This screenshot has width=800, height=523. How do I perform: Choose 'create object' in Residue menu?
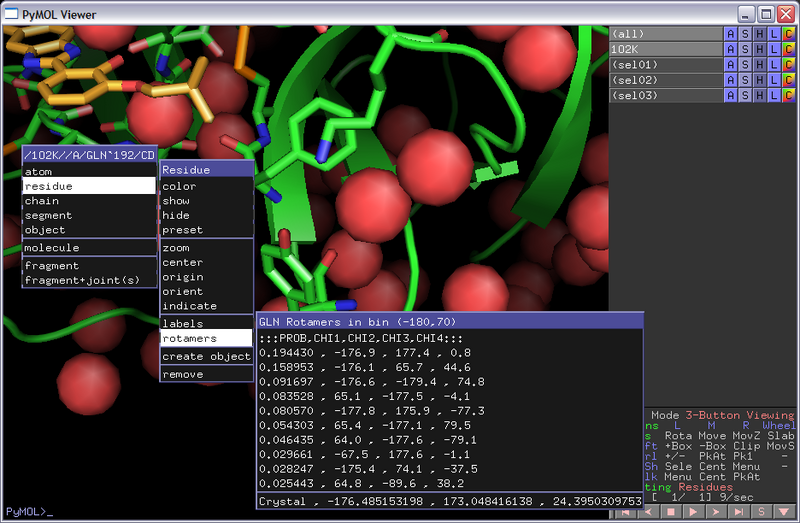pyautogui.click(x=206, y=356)
